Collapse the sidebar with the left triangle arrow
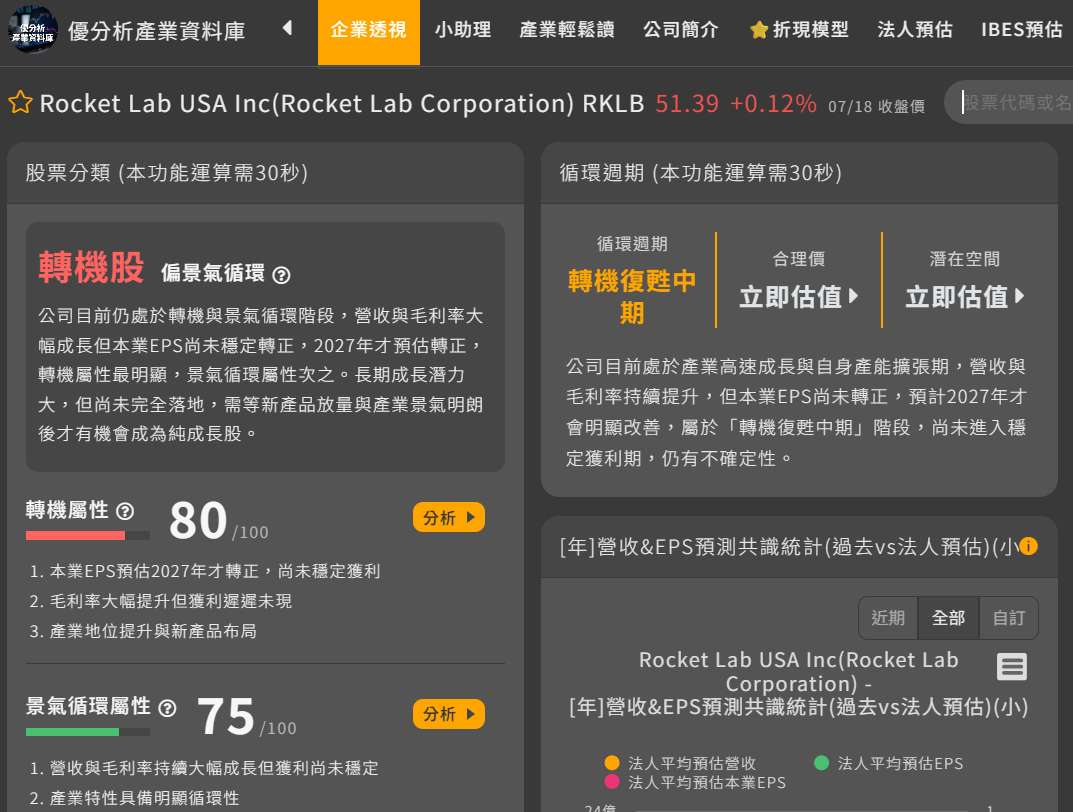Image resolution: width=1073 pixels, height=812 pixels. 287,28
